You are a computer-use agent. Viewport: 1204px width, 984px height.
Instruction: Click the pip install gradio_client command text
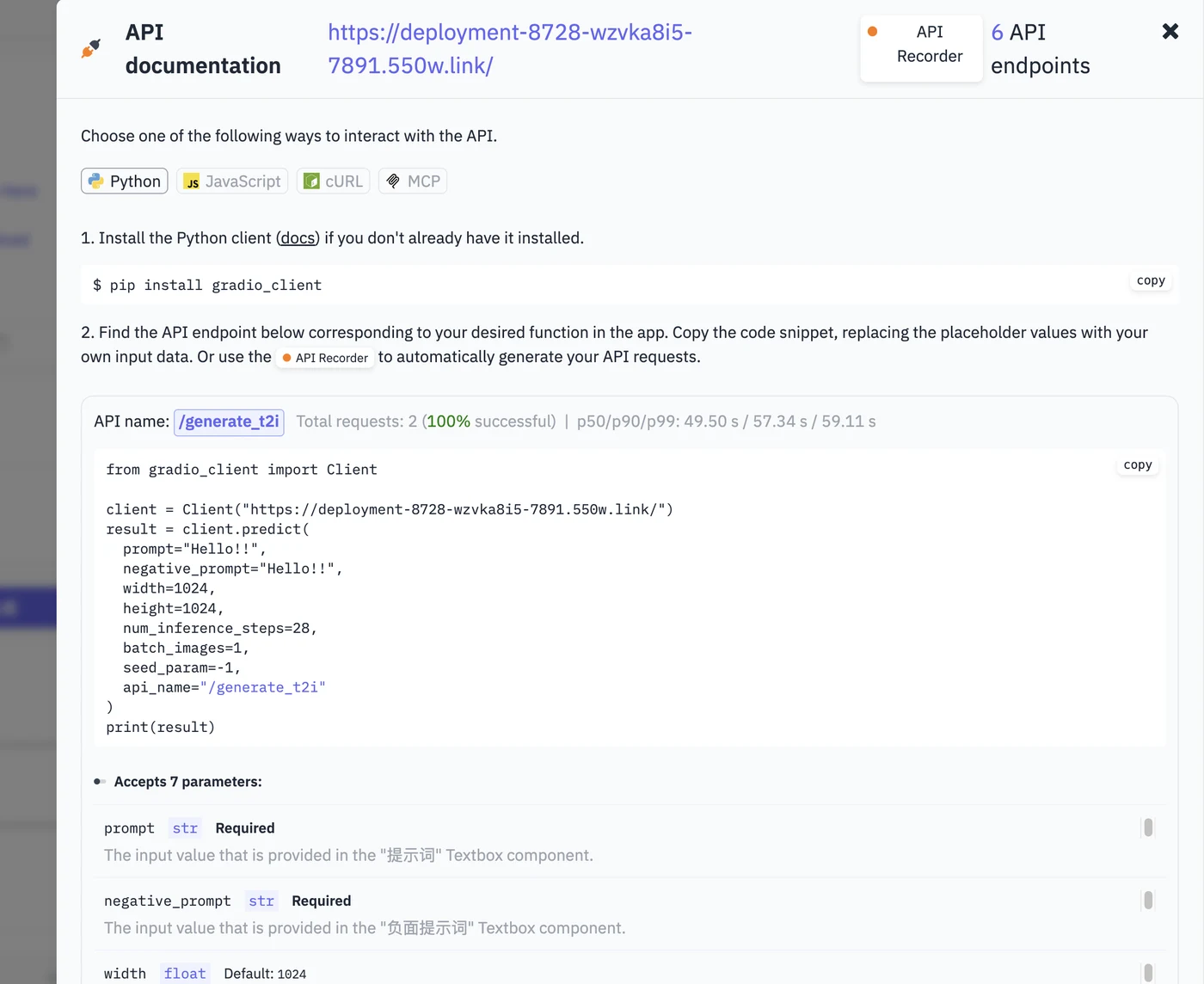207,285
